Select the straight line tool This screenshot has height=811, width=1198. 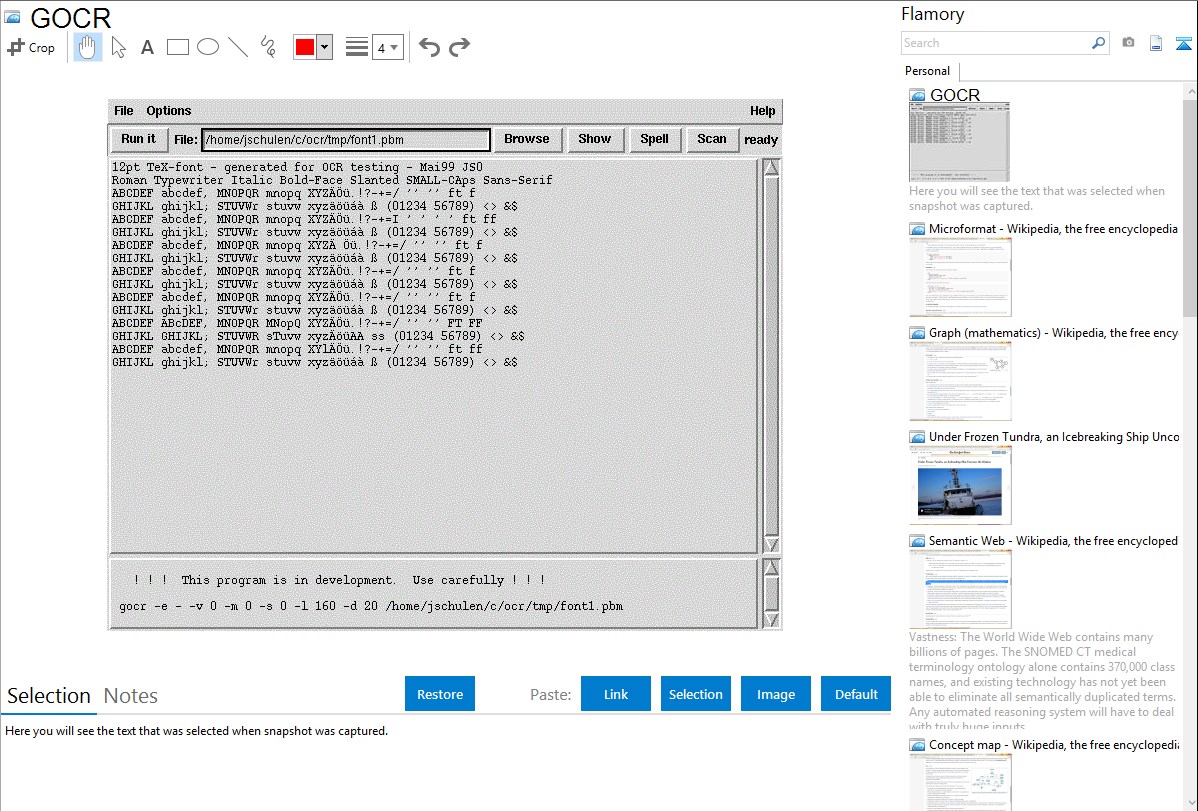[x=238, y=47]
